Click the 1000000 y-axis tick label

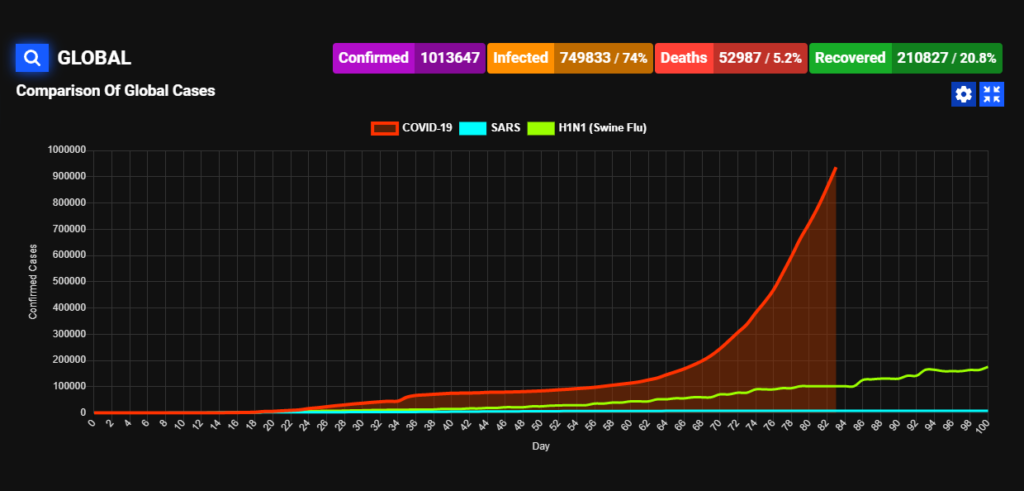(67, 150)
